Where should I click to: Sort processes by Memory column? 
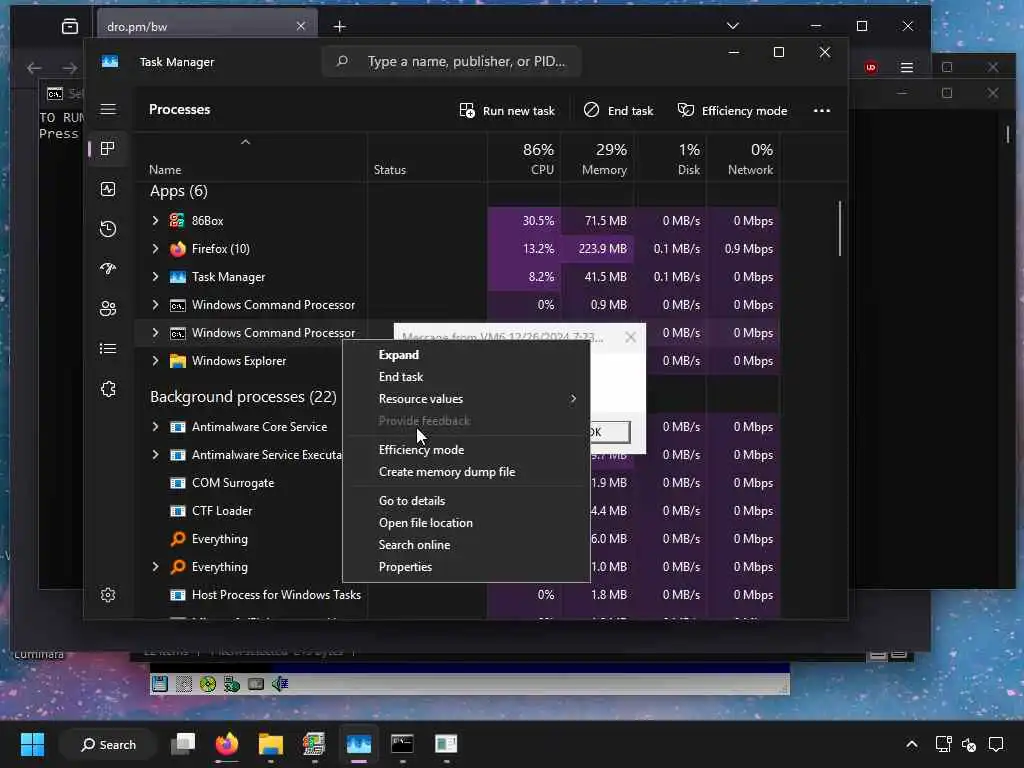(x=597, y=158)
